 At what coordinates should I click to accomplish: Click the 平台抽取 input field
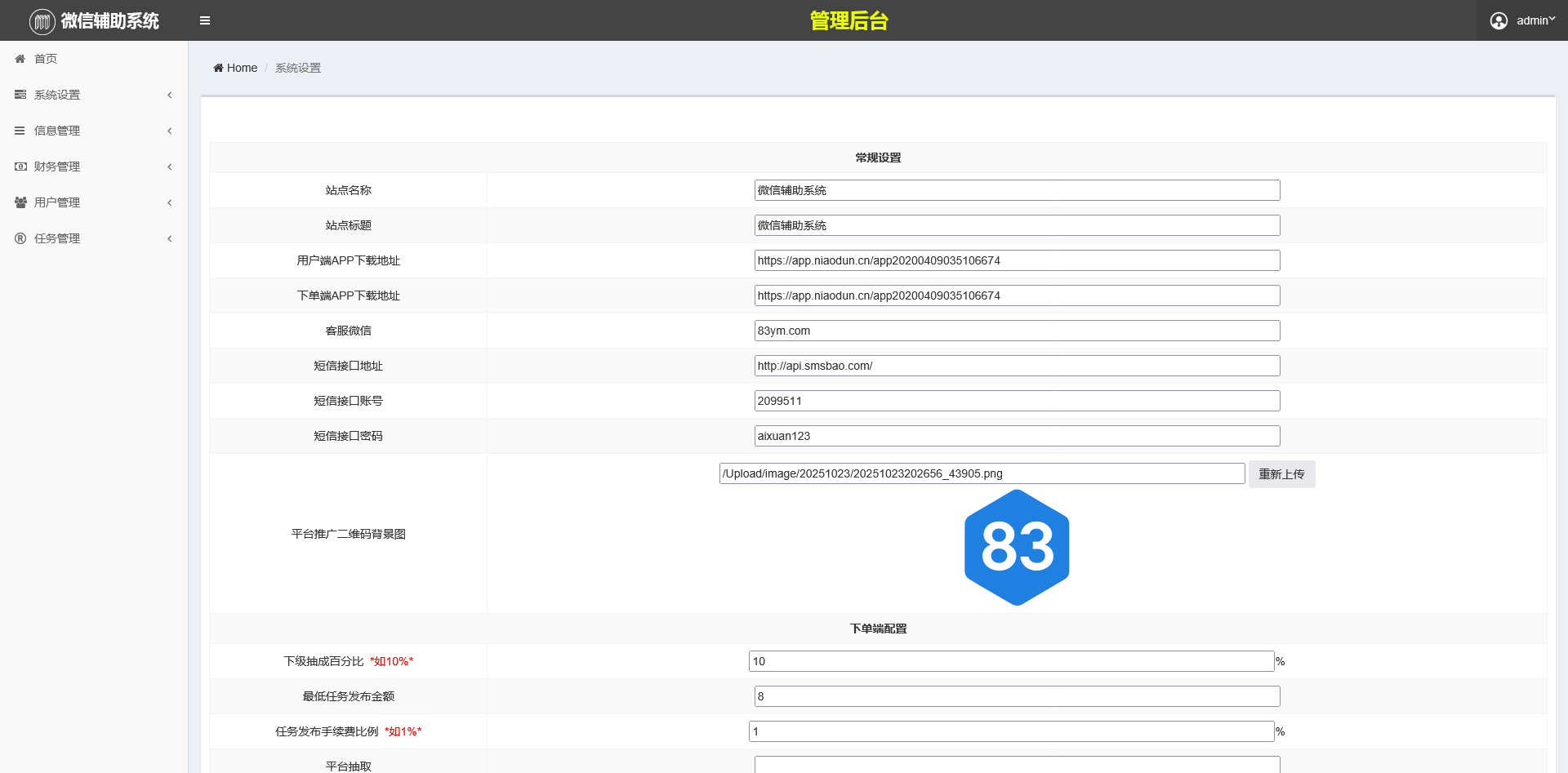(1017, 765)
